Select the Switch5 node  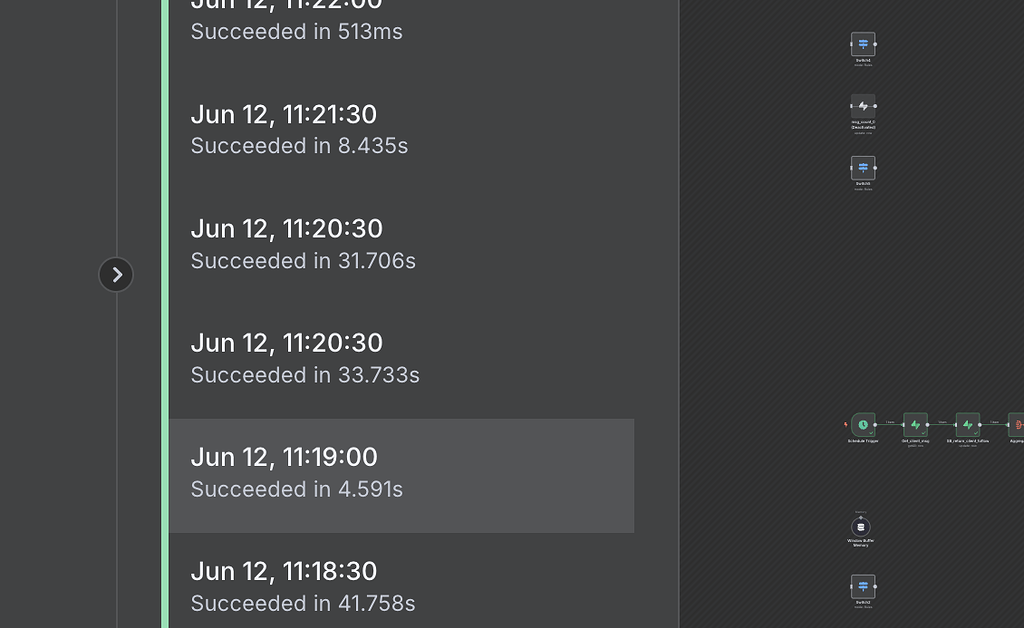coord(861,169)
